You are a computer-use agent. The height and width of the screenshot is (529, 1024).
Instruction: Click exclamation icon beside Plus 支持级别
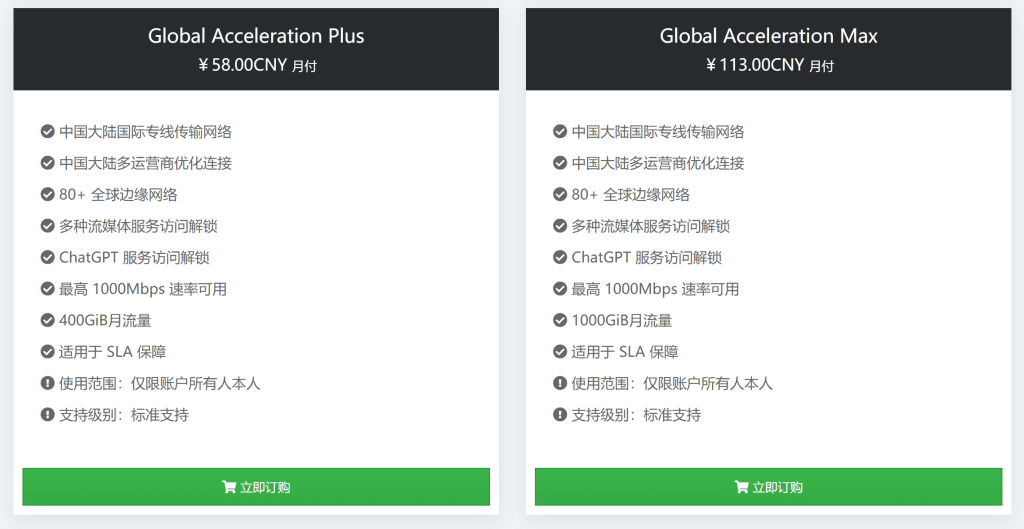[47, 415]
